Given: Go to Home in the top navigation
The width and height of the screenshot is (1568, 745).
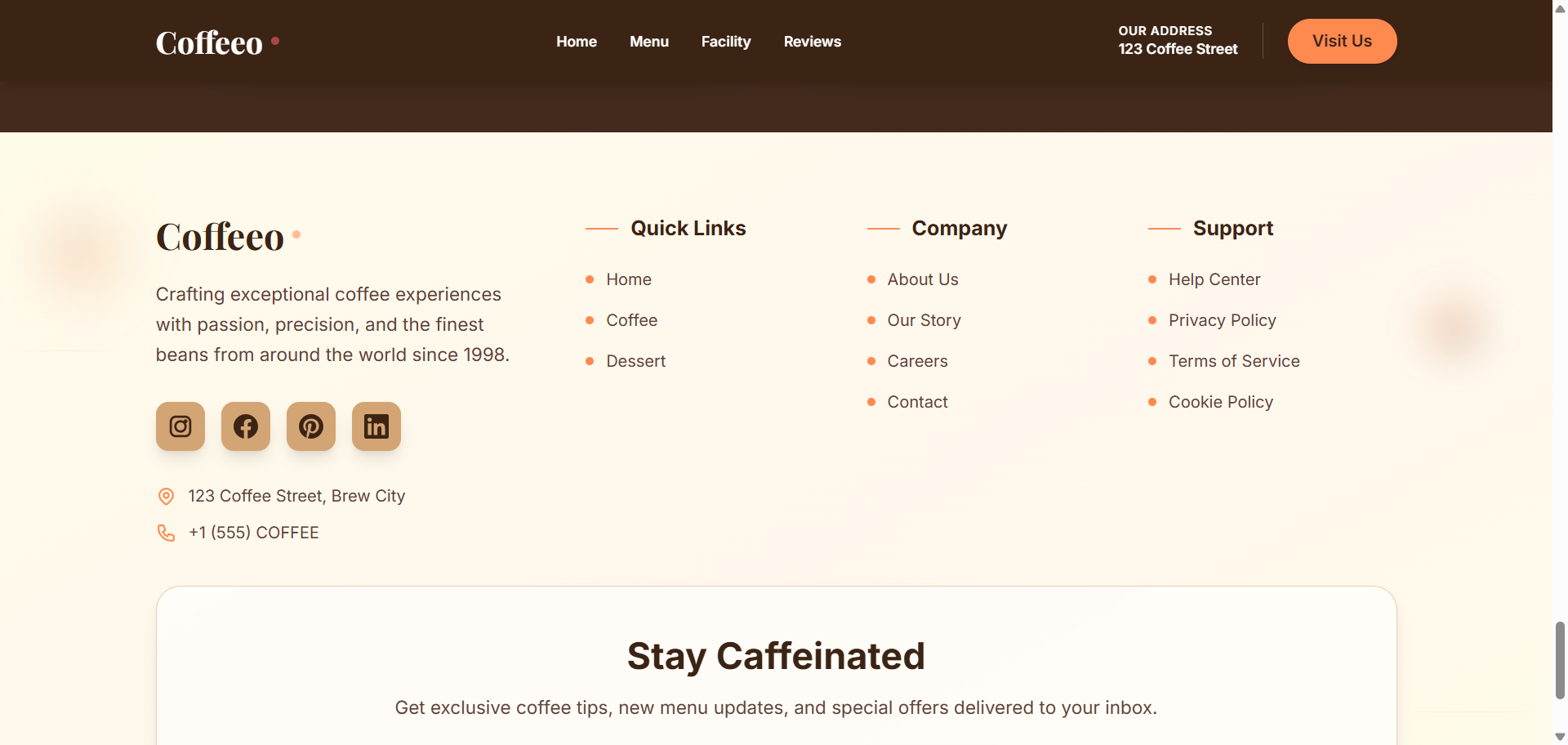Looking at the screenshot, I should coord(577,42).
